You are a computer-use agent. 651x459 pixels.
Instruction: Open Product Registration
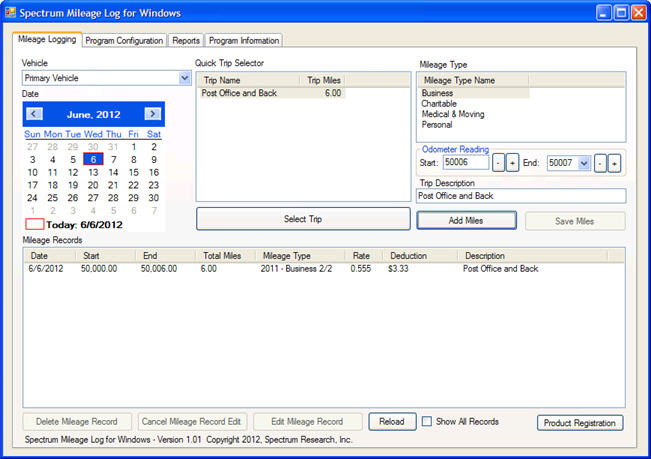[x=580, y=422]
